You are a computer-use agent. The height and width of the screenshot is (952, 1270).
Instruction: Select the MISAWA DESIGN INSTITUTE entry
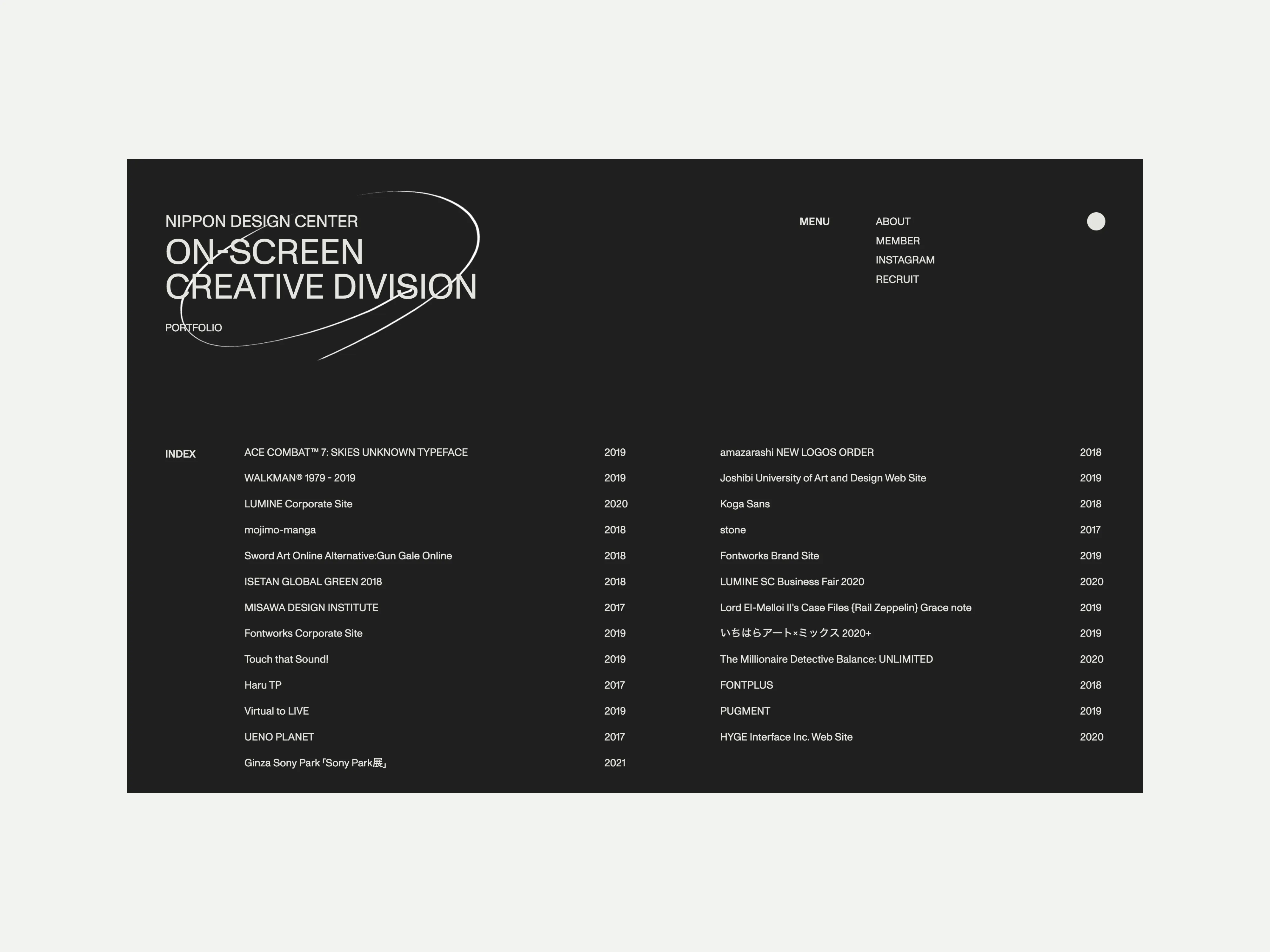(311, 607)
